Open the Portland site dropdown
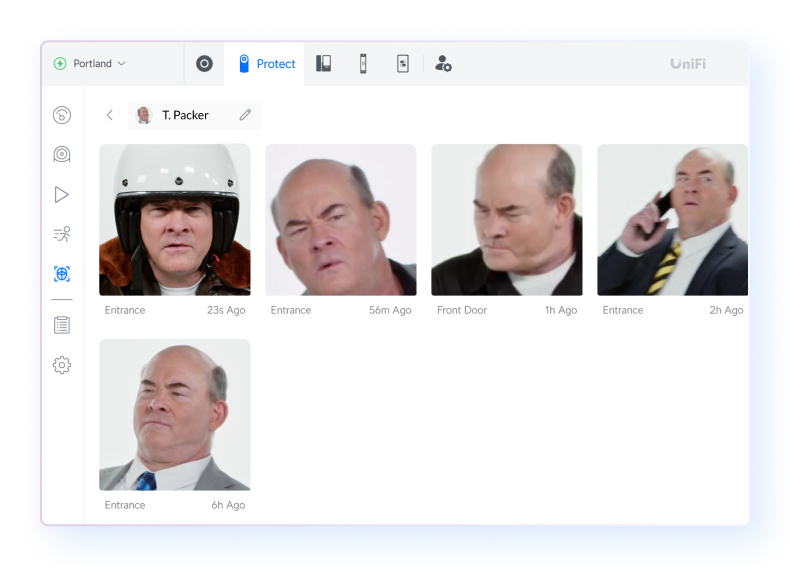 point(91,64)
